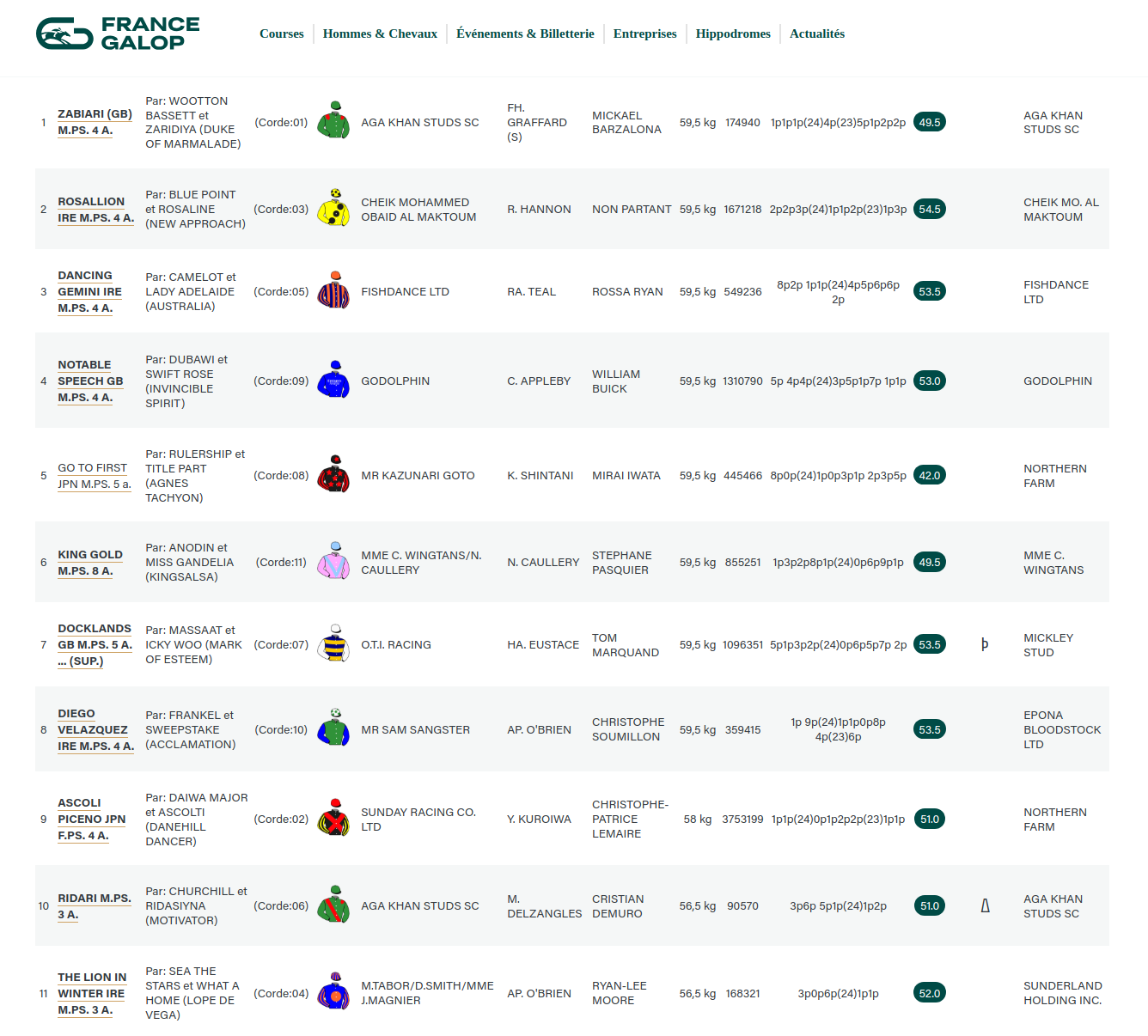Click jockey name CRISTIAN DEMURO
1148x1036 pixels.
point(618,905)
